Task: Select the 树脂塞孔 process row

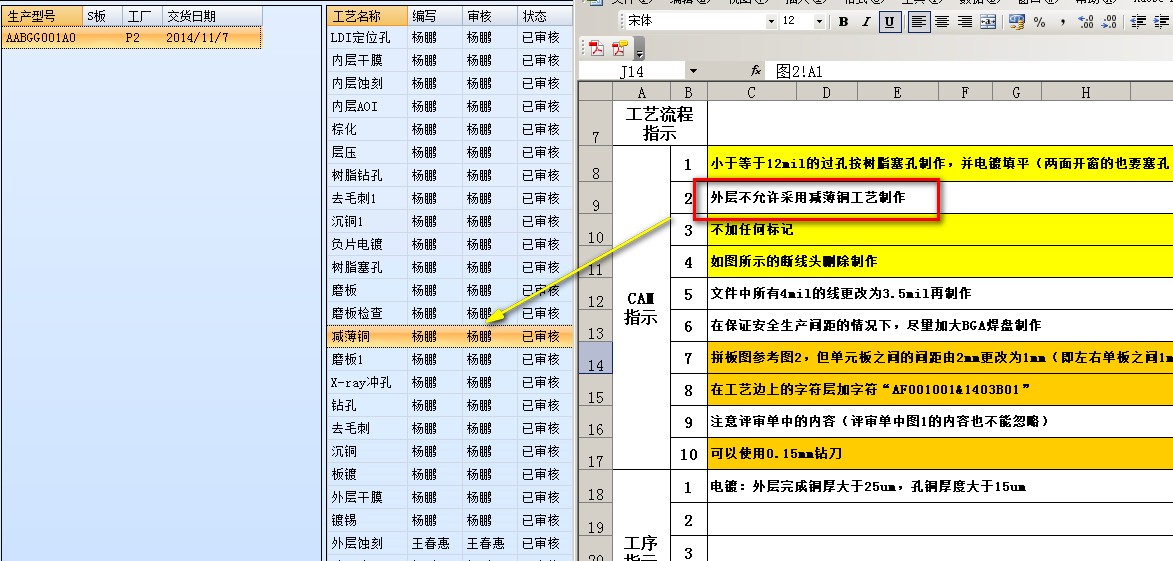Action: point(451,267)
